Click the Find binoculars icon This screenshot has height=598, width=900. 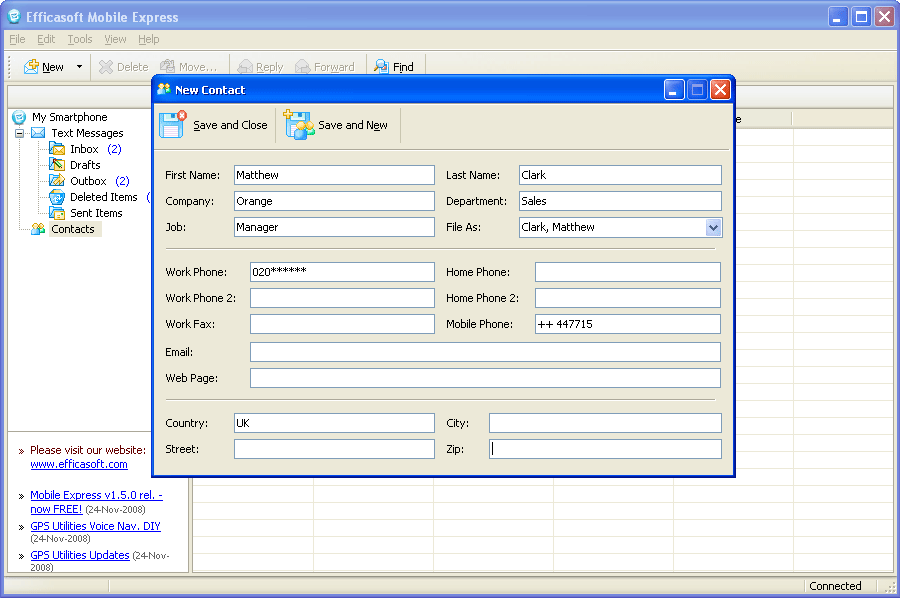[x=381, y=67]
